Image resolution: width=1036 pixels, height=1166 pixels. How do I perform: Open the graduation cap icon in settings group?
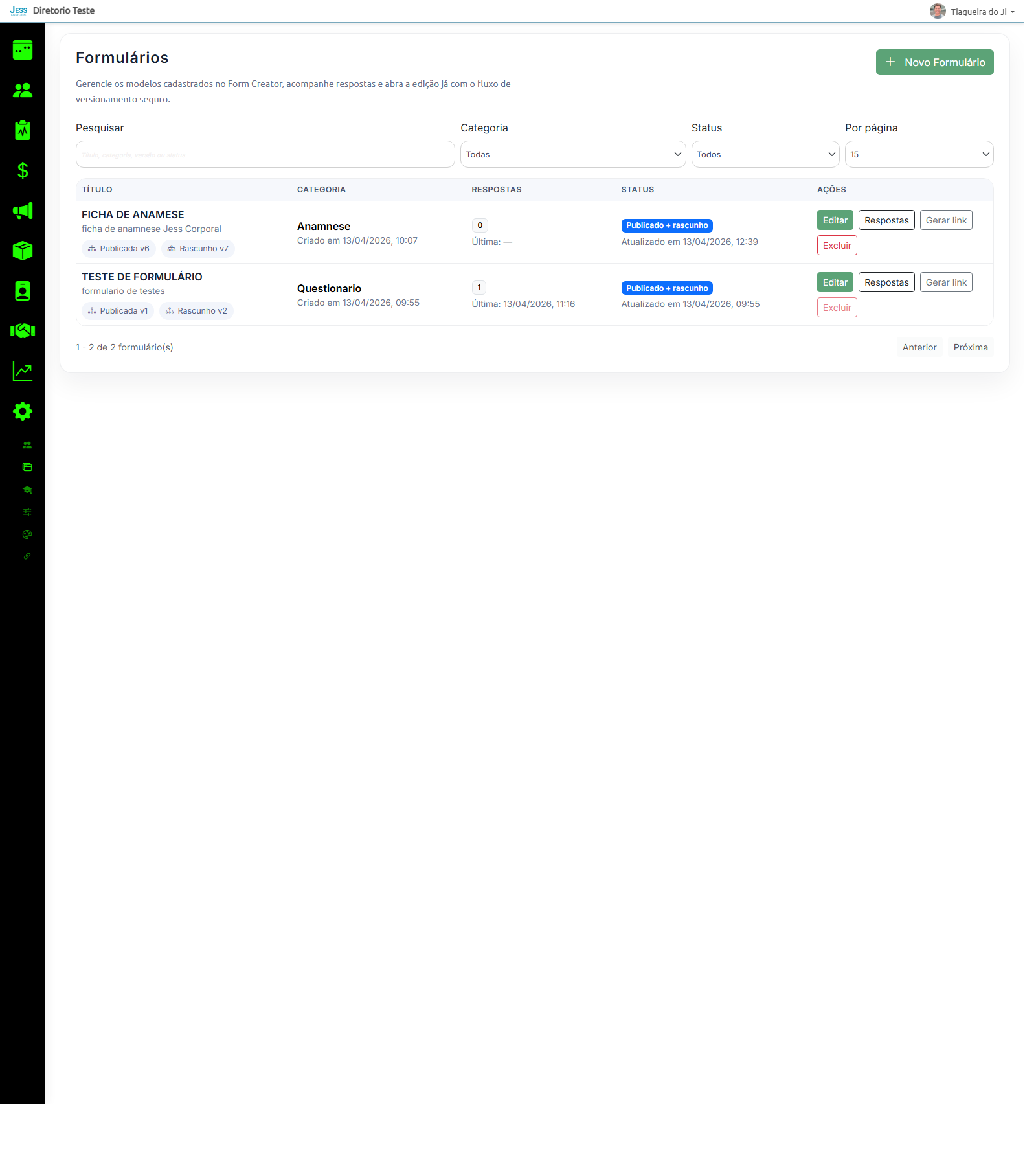27,490
